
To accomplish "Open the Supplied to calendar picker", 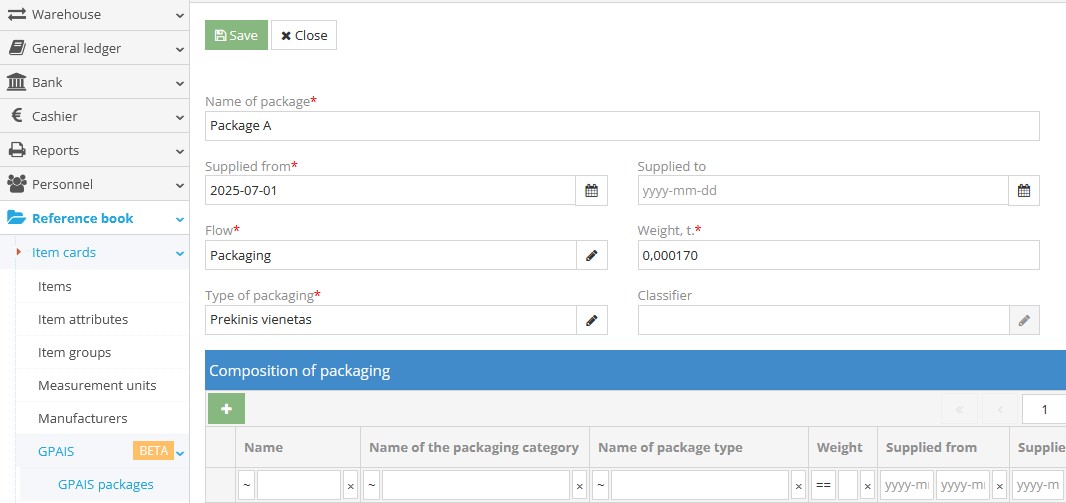I will (x=1023, y=190).
